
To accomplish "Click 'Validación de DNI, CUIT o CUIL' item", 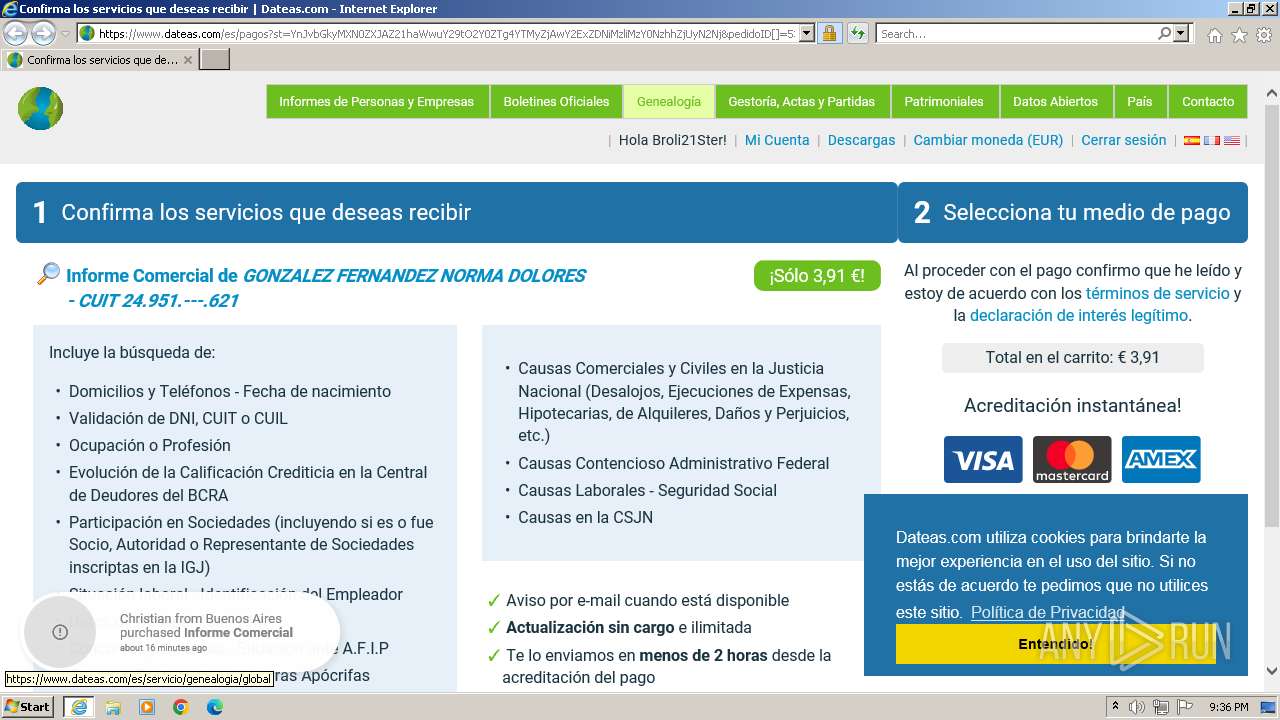I will pos(178,418).
